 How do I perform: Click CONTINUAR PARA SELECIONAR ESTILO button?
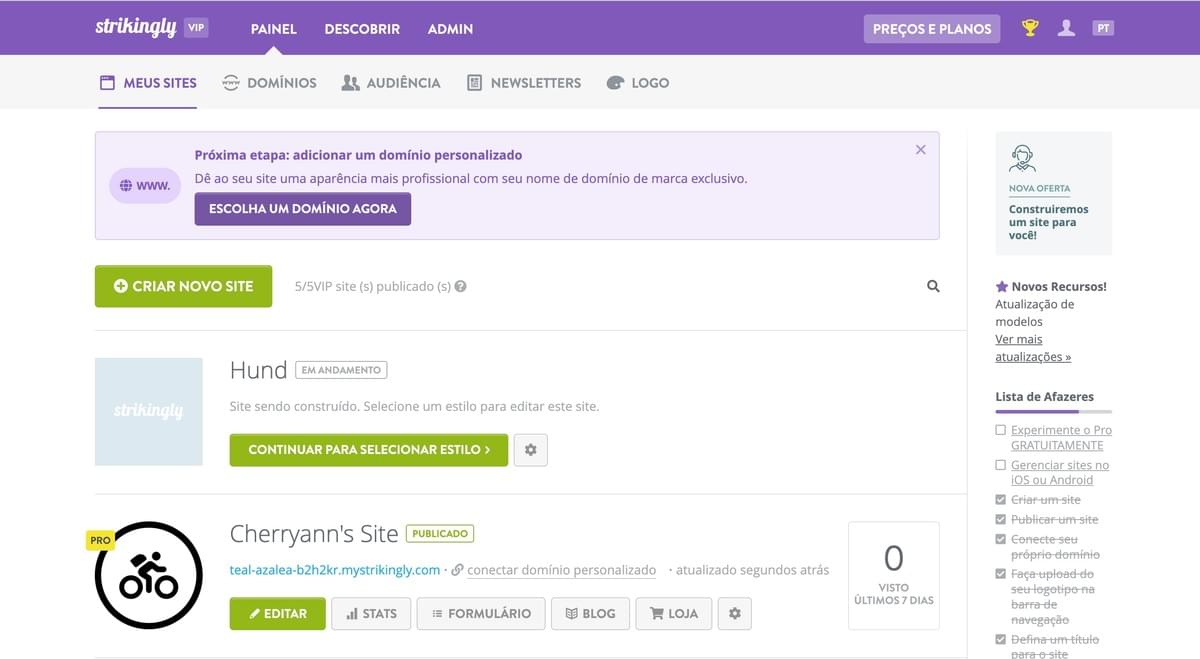pos(369,450)
